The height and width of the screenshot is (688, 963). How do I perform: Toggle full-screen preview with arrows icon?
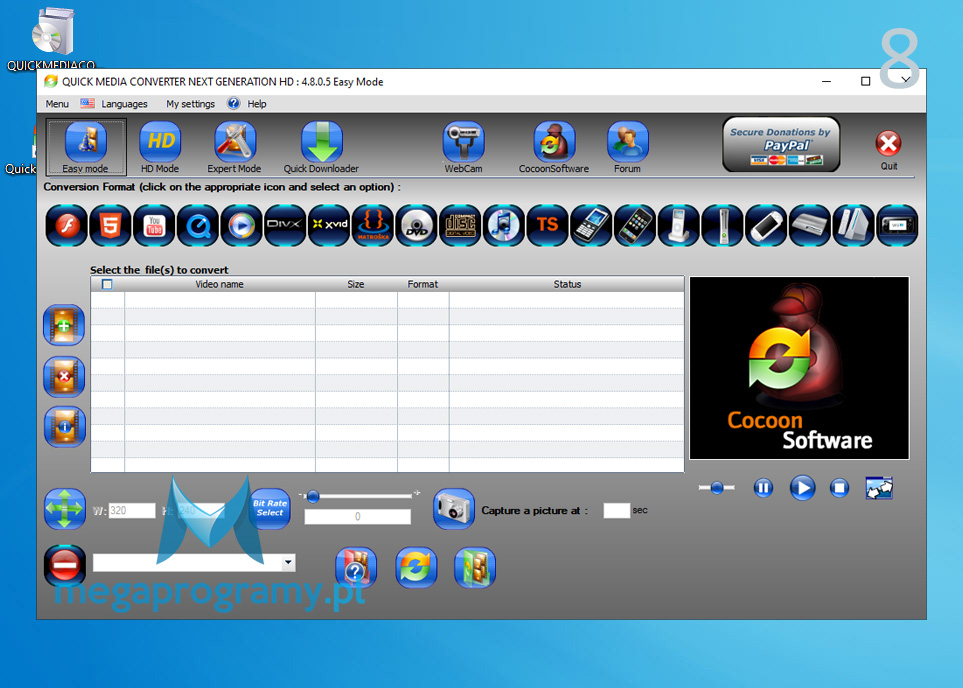879,488
